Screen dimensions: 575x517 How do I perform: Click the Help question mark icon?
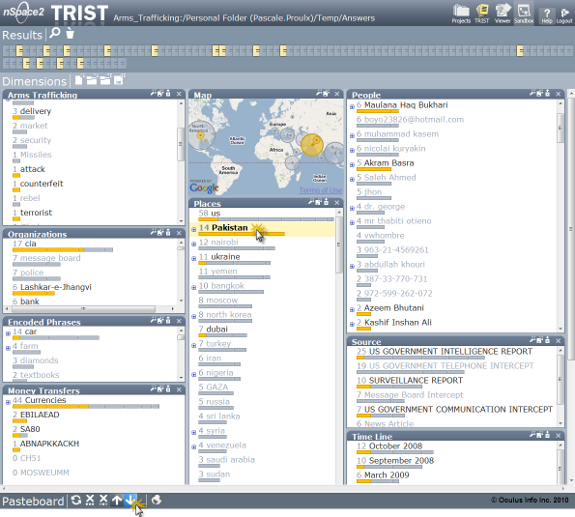tap(546, 15)
